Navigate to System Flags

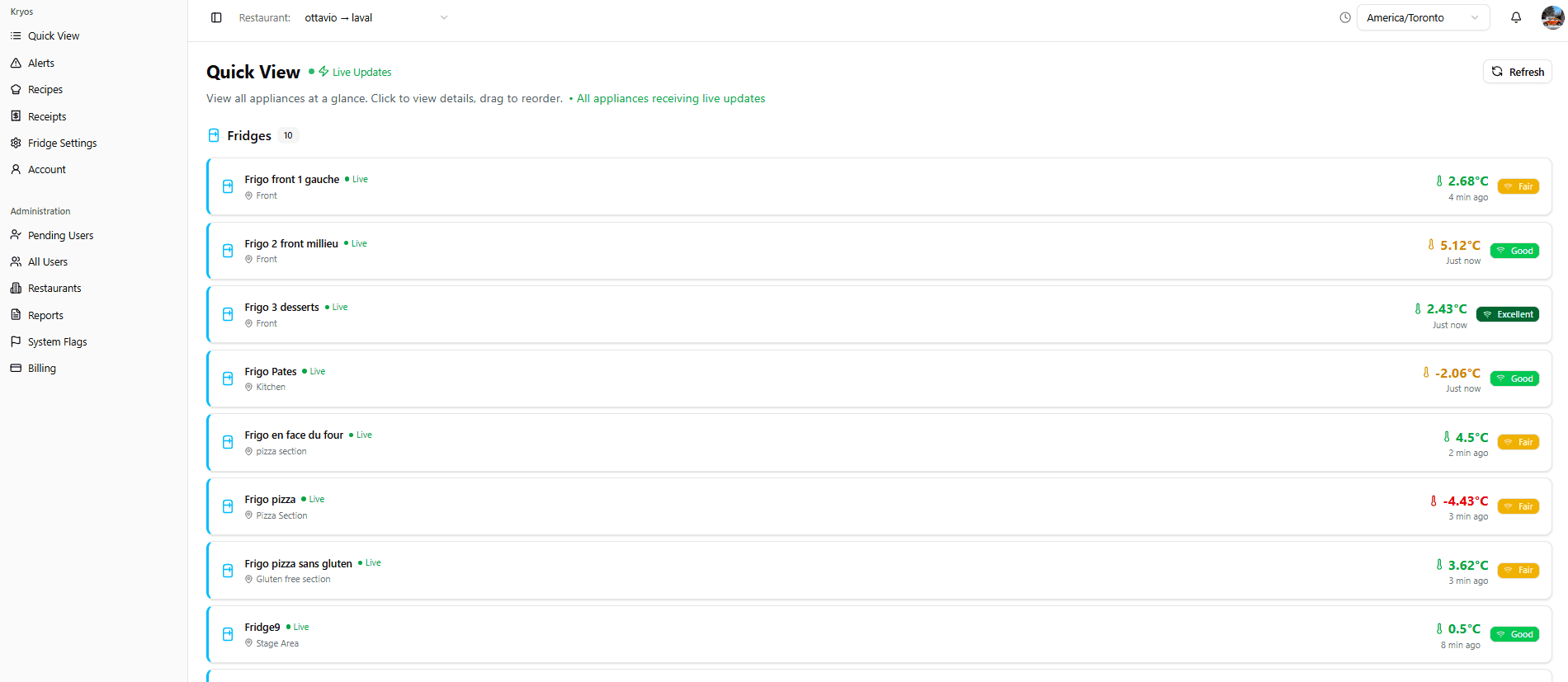[57, 342]
